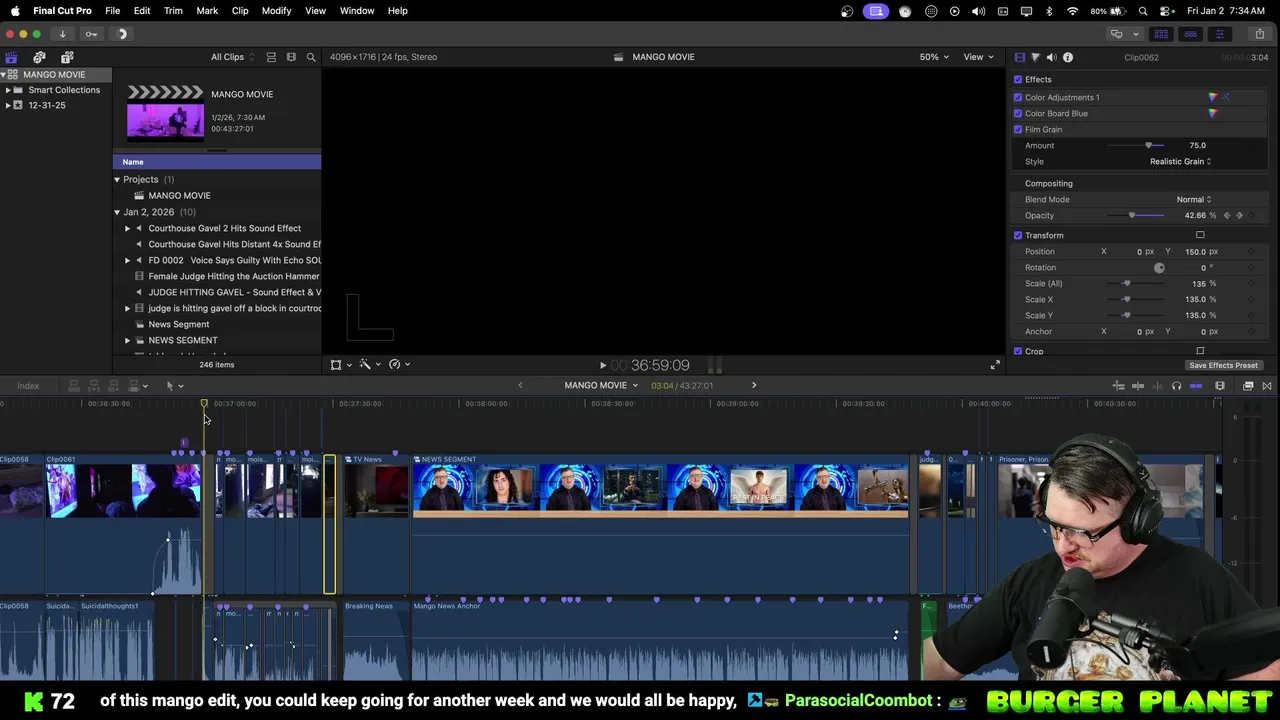Click Save Effects Preset button
1280x720 pixels.
(1223, 366)
